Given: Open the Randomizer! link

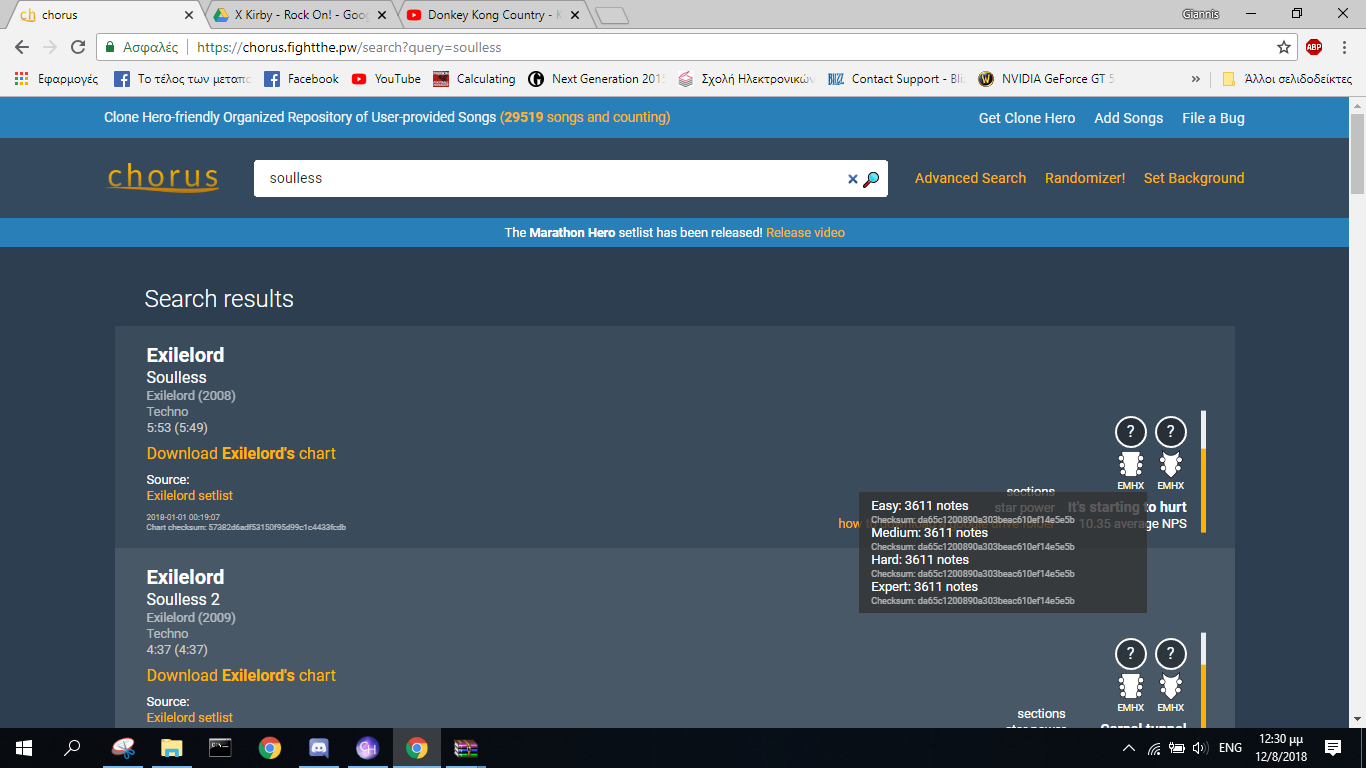Looking at the screenshot, I should click(1085, 178).
